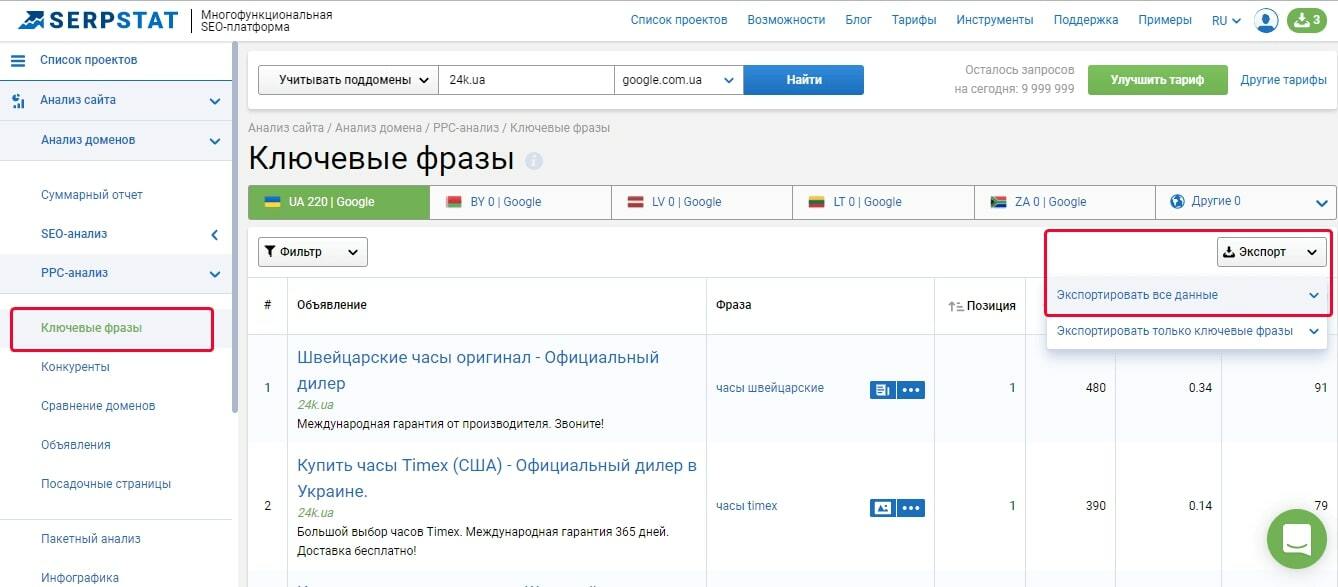Open Список проектов in the top navigation
Image resolution: width=1338 pixels, height=587 pixels.
[x=679, y=20]
